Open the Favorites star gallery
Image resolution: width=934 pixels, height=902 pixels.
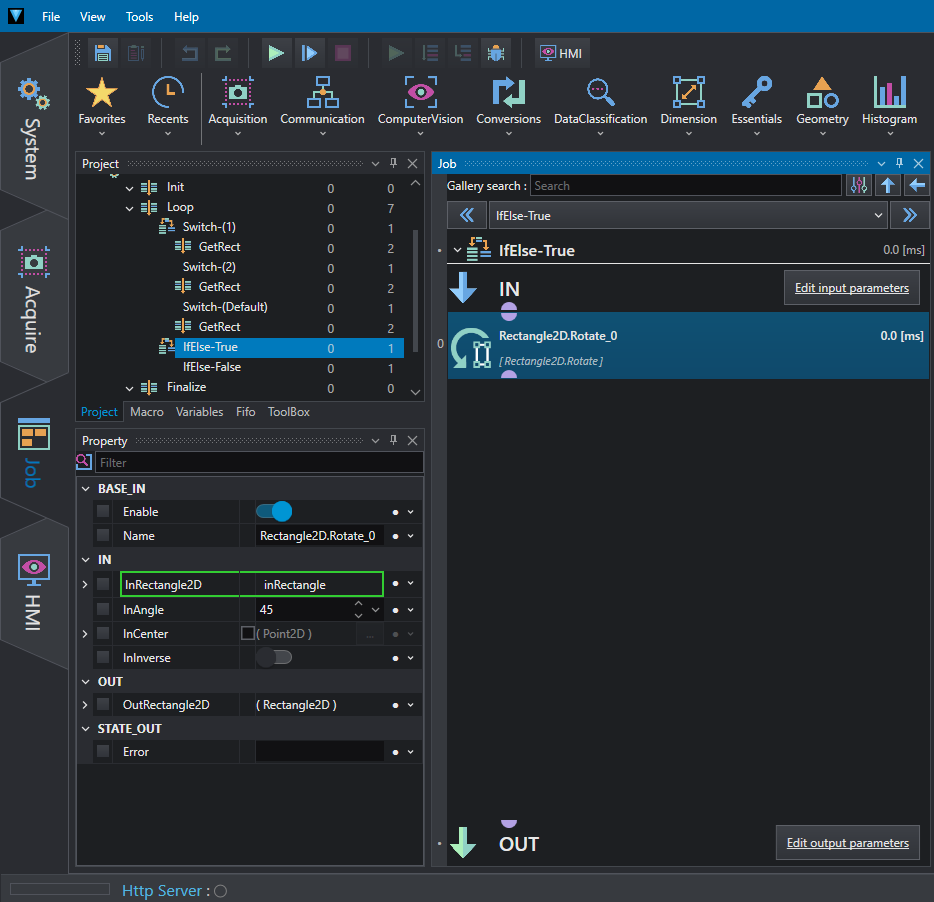tap(102, 105)
